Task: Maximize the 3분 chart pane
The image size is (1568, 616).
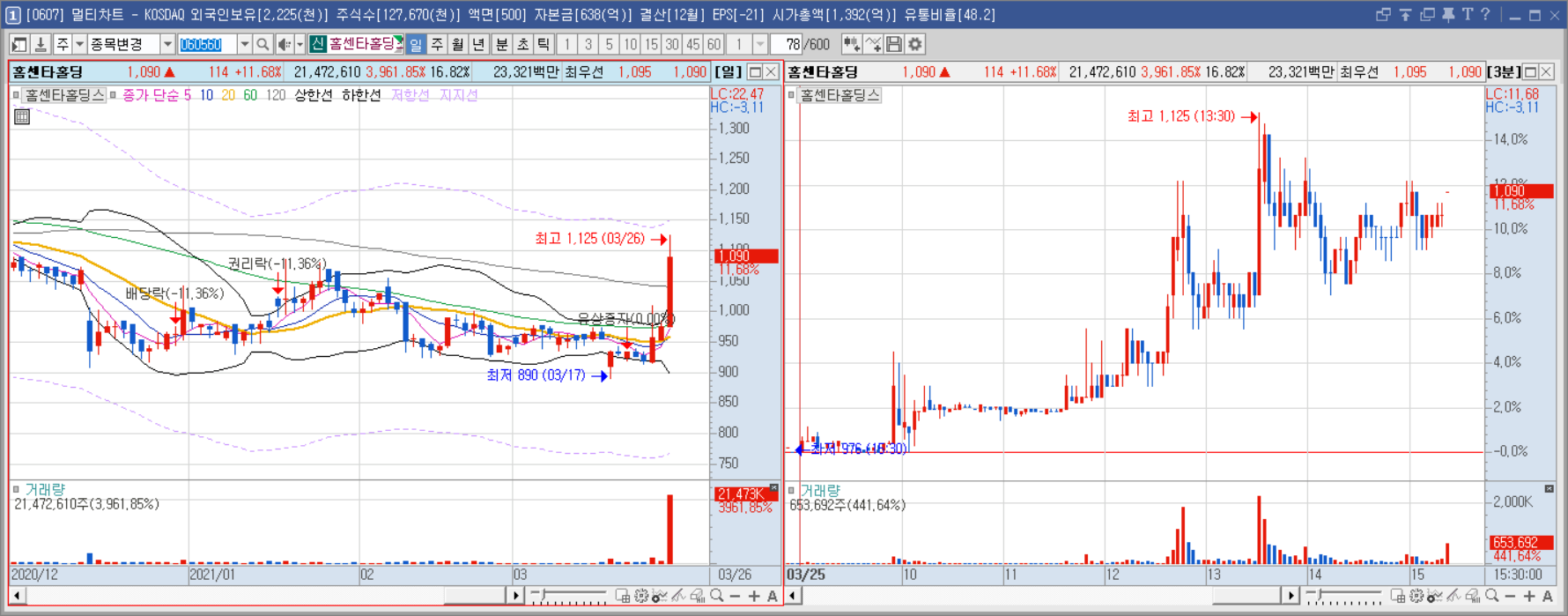Action: point(1530,72)
